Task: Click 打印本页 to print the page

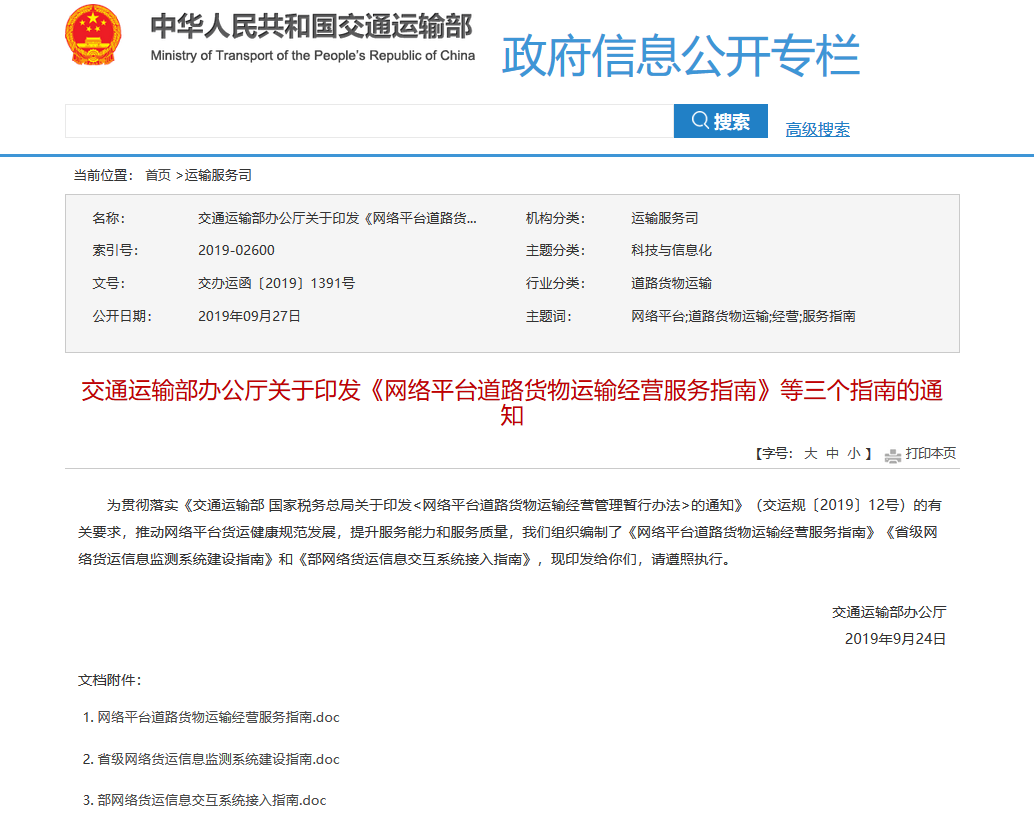Action: pyautogui.click(x=932, y=453)
